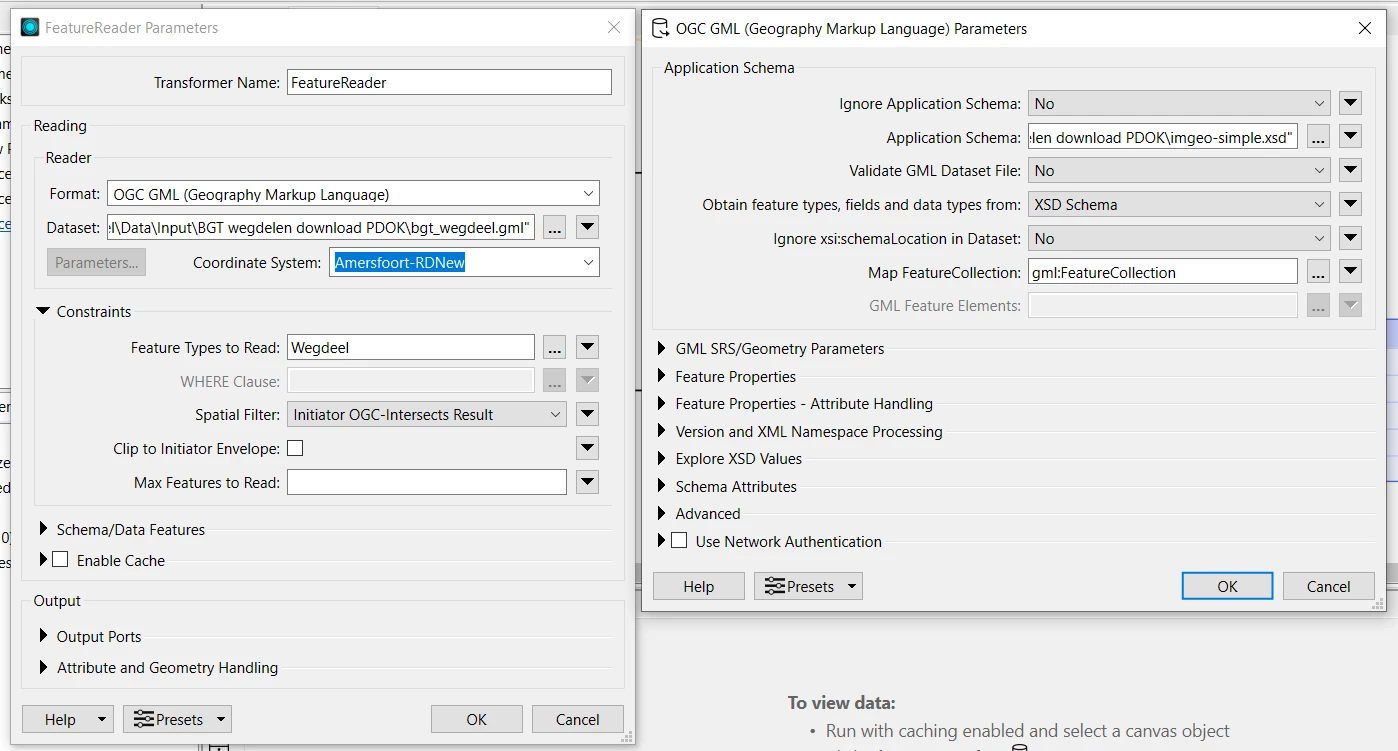This screenshot has height=751, width=1398.
Task: Expand the Schema Attributes section
Action: pos(662,486)
